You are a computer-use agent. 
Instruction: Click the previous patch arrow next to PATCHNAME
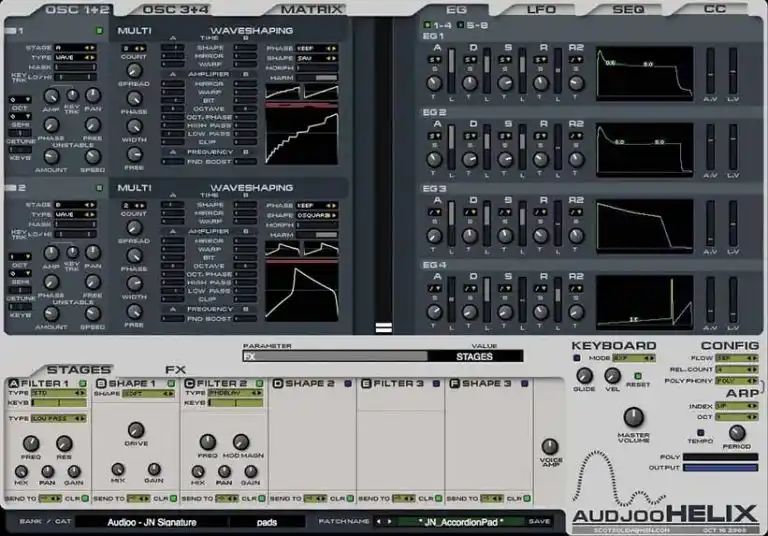[379, 521]
